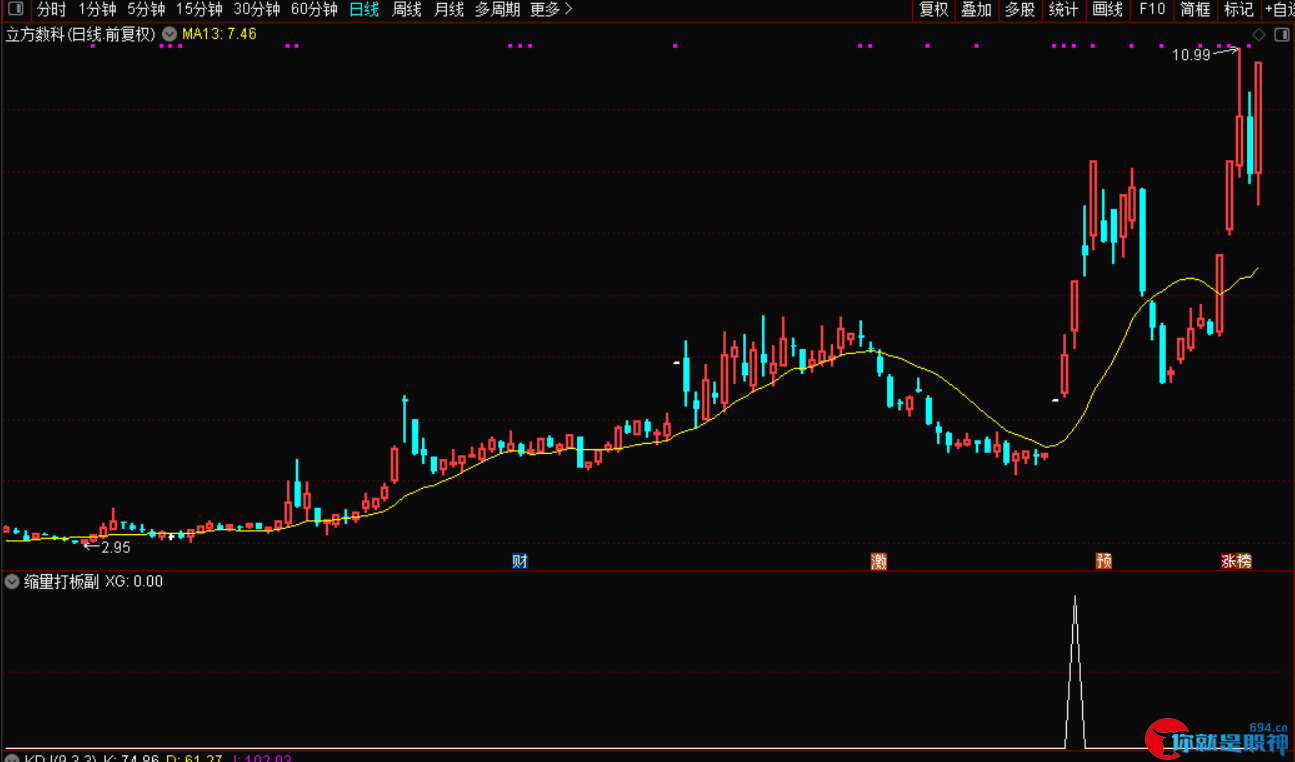Viewport: 1295px width, 762px height.
Task: Expand the 更多 more periods menu
Action: 551,10
